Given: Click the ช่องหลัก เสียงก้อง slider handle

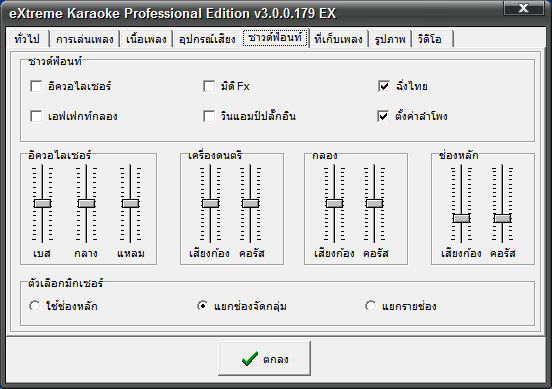Looking at the screenshot, I should point(461,218).
